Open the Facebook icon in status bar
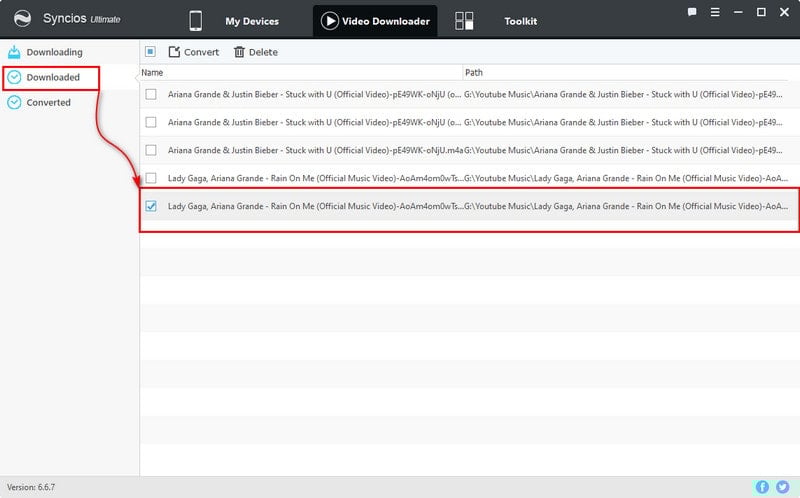Viewport: 800px width, 498px height. point(762,487)
